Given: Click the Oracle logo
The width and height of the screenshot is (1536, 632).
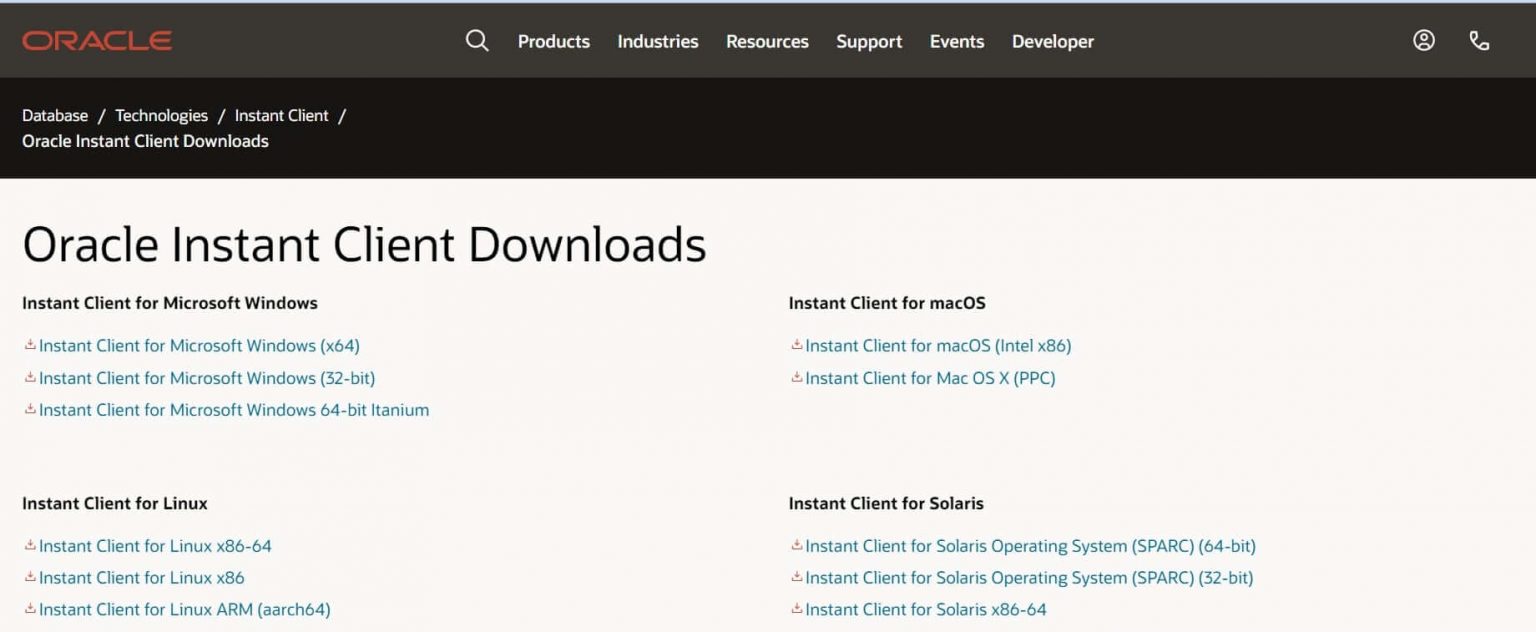Looking at the screenshot, I should point(96,40).
